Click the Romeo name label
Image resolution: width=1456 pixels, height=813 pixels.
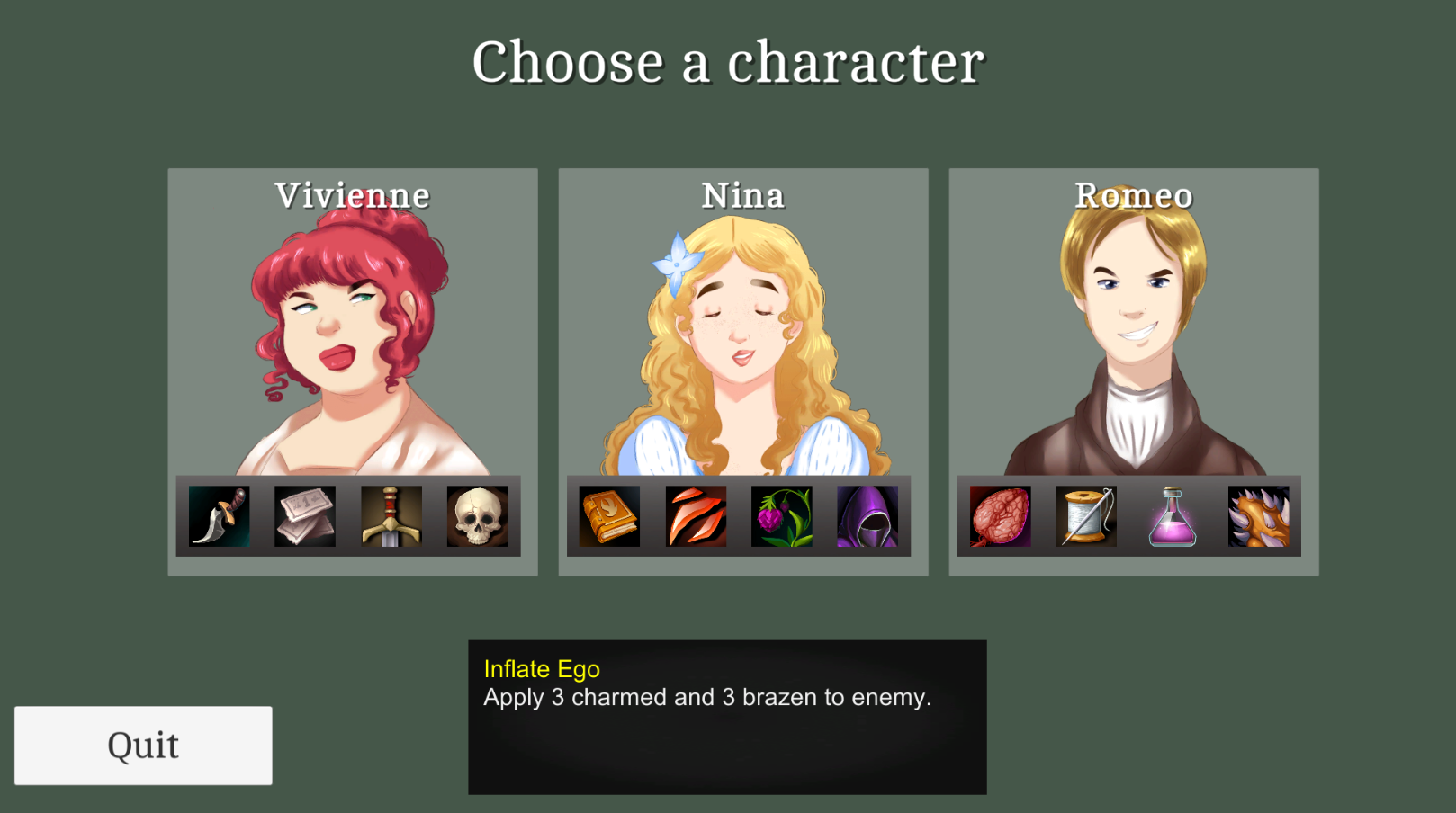pyautogui.click(x=1134, y=195)
